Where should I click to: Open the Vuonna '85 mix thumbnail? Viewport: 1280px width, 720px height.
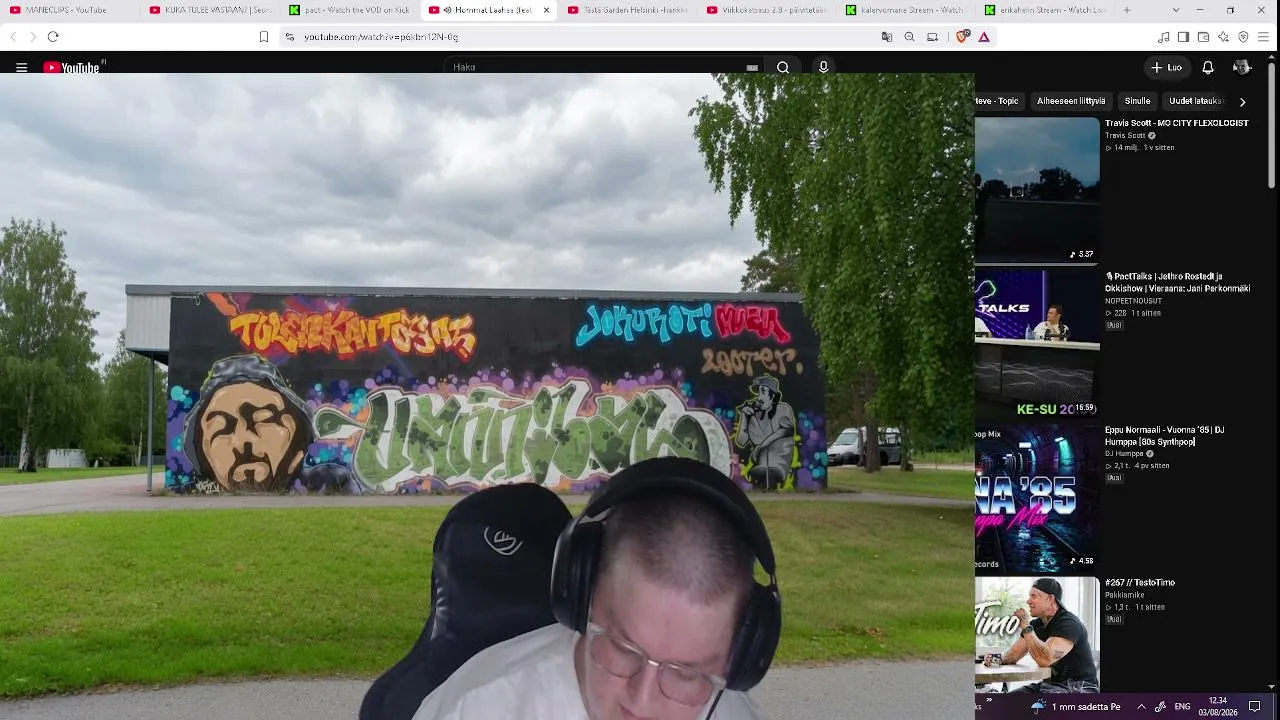(1037, 497)
